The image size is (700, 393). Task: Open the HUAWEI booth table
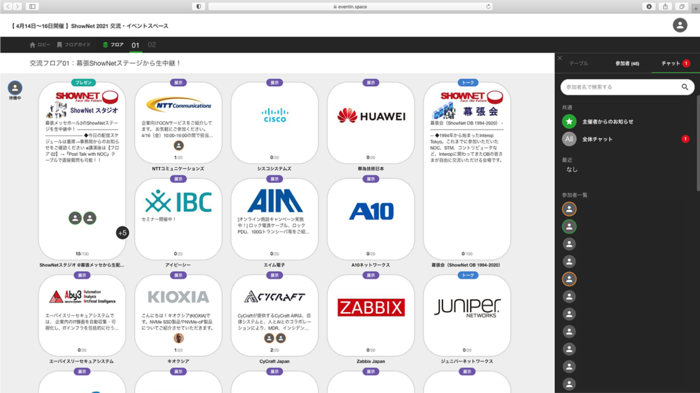371,123
